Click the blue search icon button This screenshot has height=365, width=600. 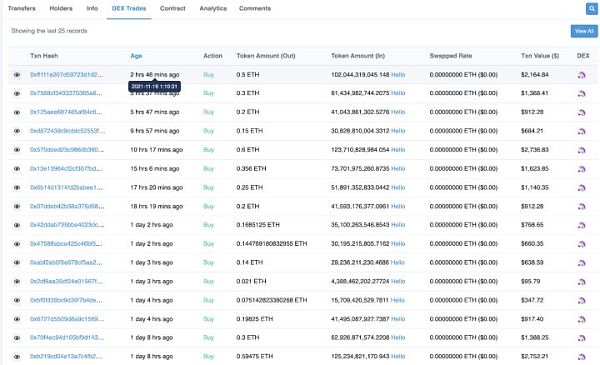click(x=592, y=8)
